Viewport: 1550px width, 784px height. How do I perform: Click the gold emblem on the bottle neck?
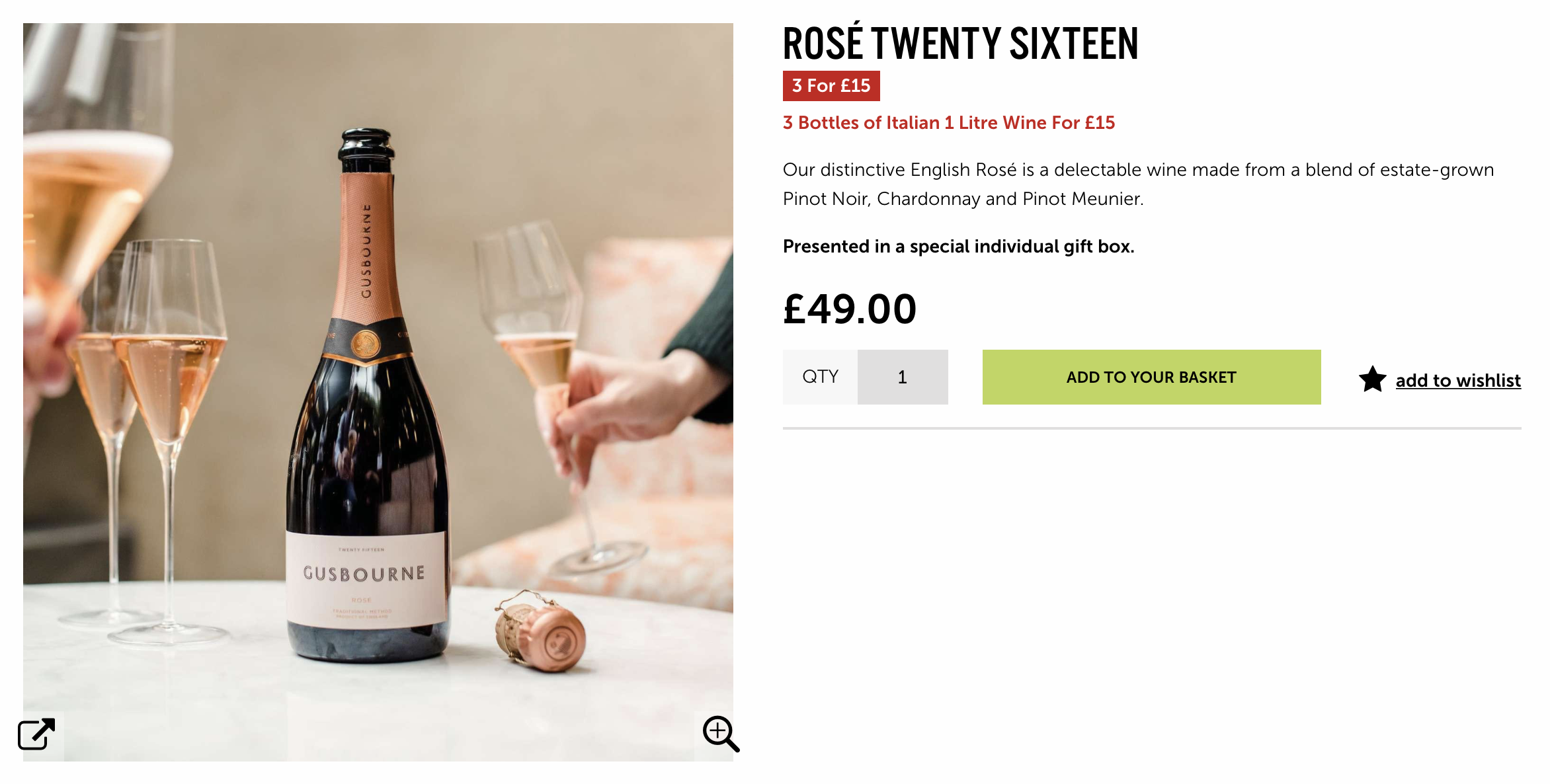coord(365,343)
